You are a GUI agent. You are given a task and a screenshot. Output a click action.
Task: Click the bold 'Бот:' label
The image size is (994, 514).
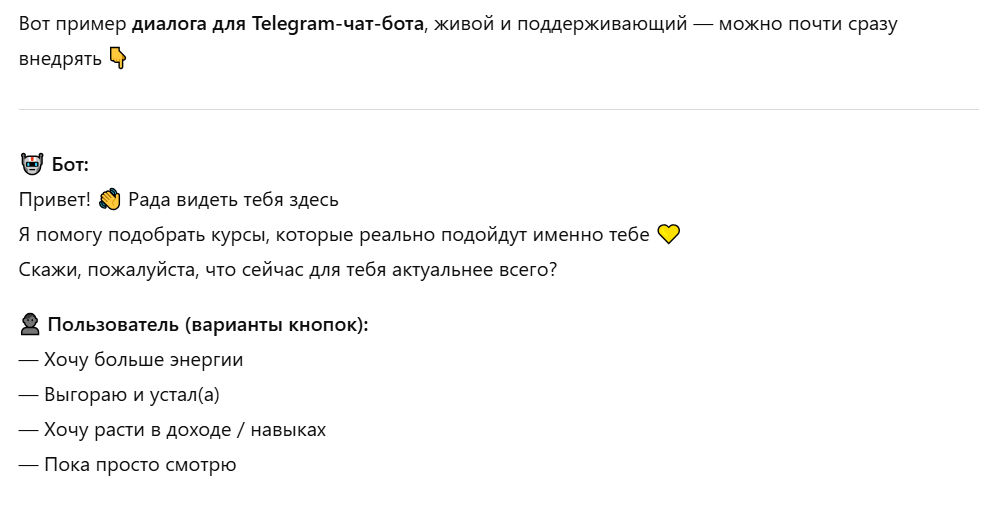[70, 165]
